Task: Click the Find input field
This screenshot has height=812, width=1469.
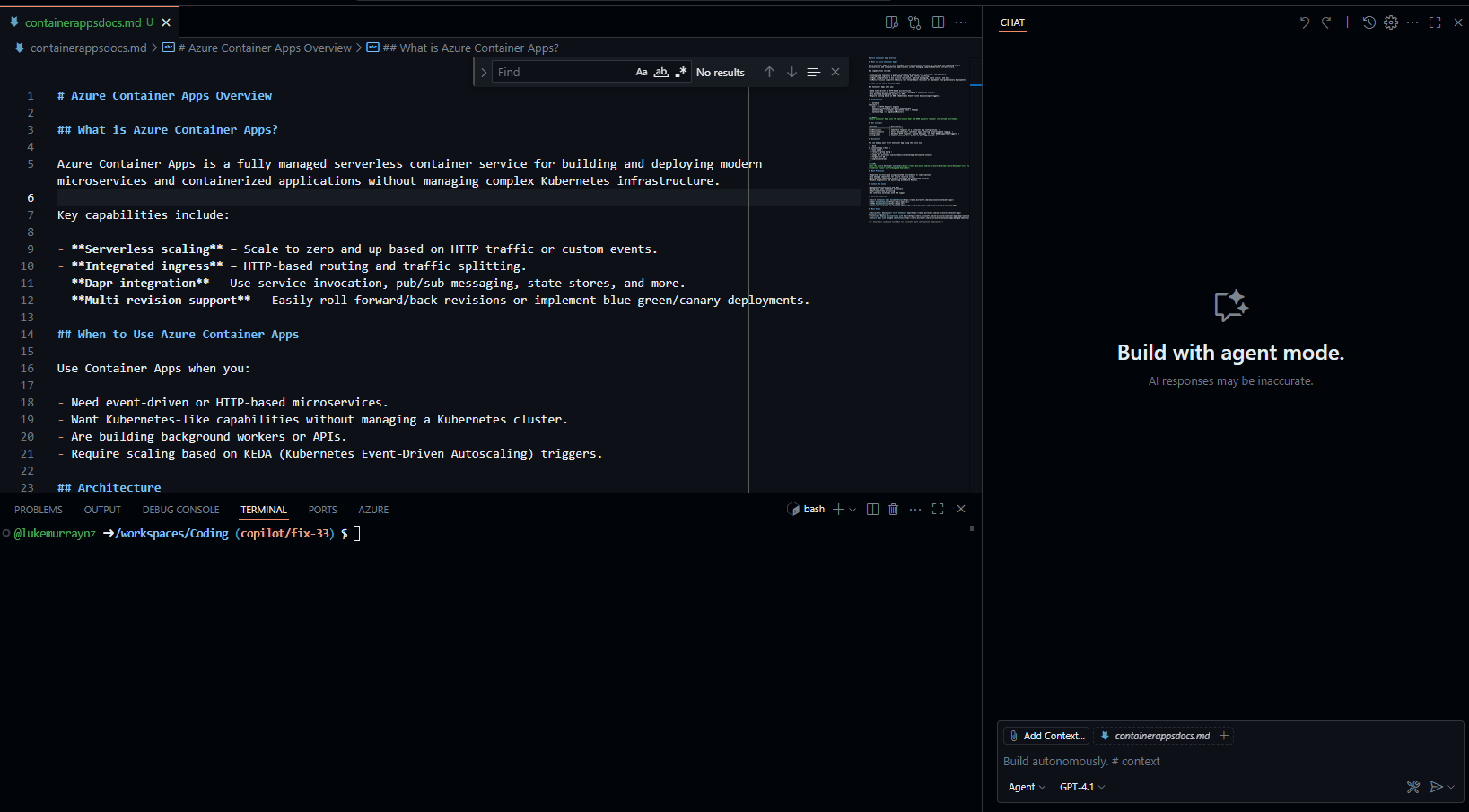Action: pyautogui.click(x=564, y=72)
